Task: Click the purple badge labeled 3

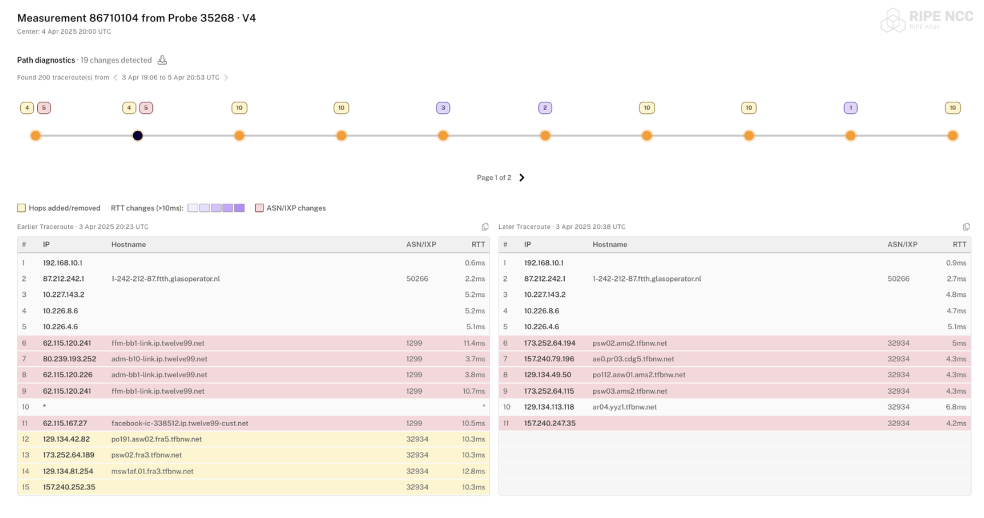Action: tap(443, 108)
